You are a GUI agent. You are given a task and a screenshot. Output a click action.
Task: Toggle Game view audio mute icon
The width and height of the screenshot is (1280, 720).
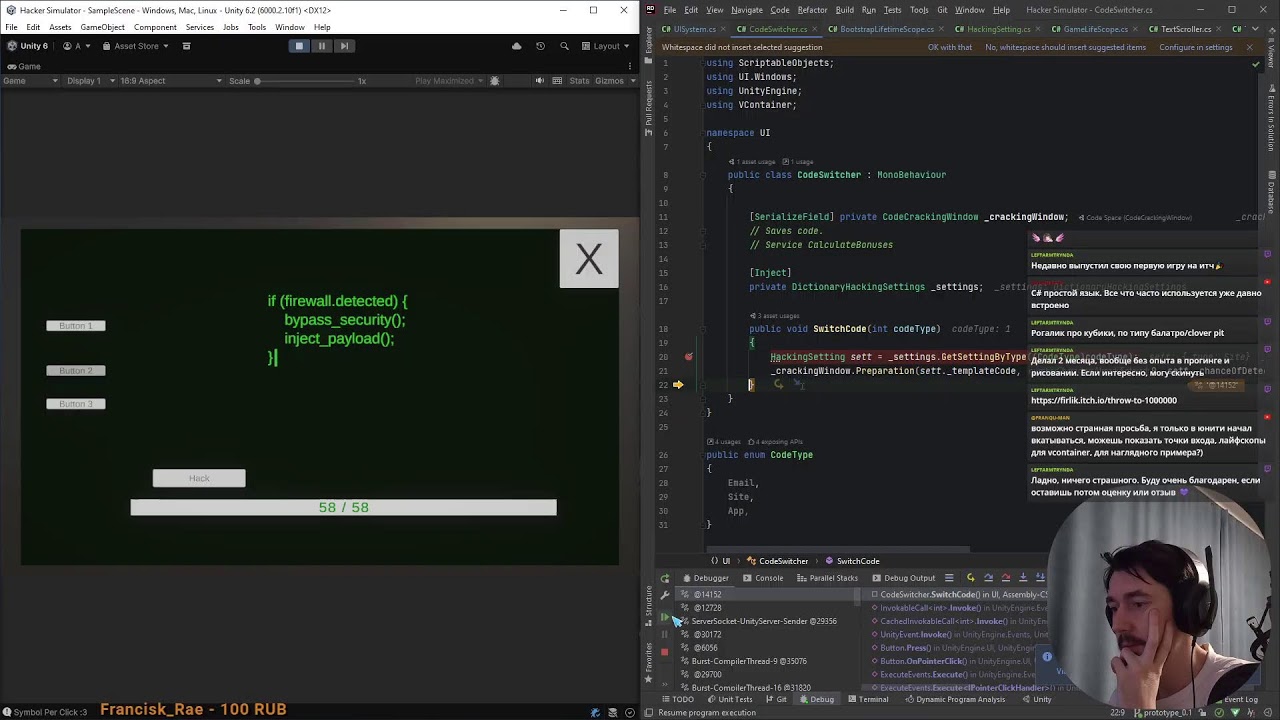(540, 81)
